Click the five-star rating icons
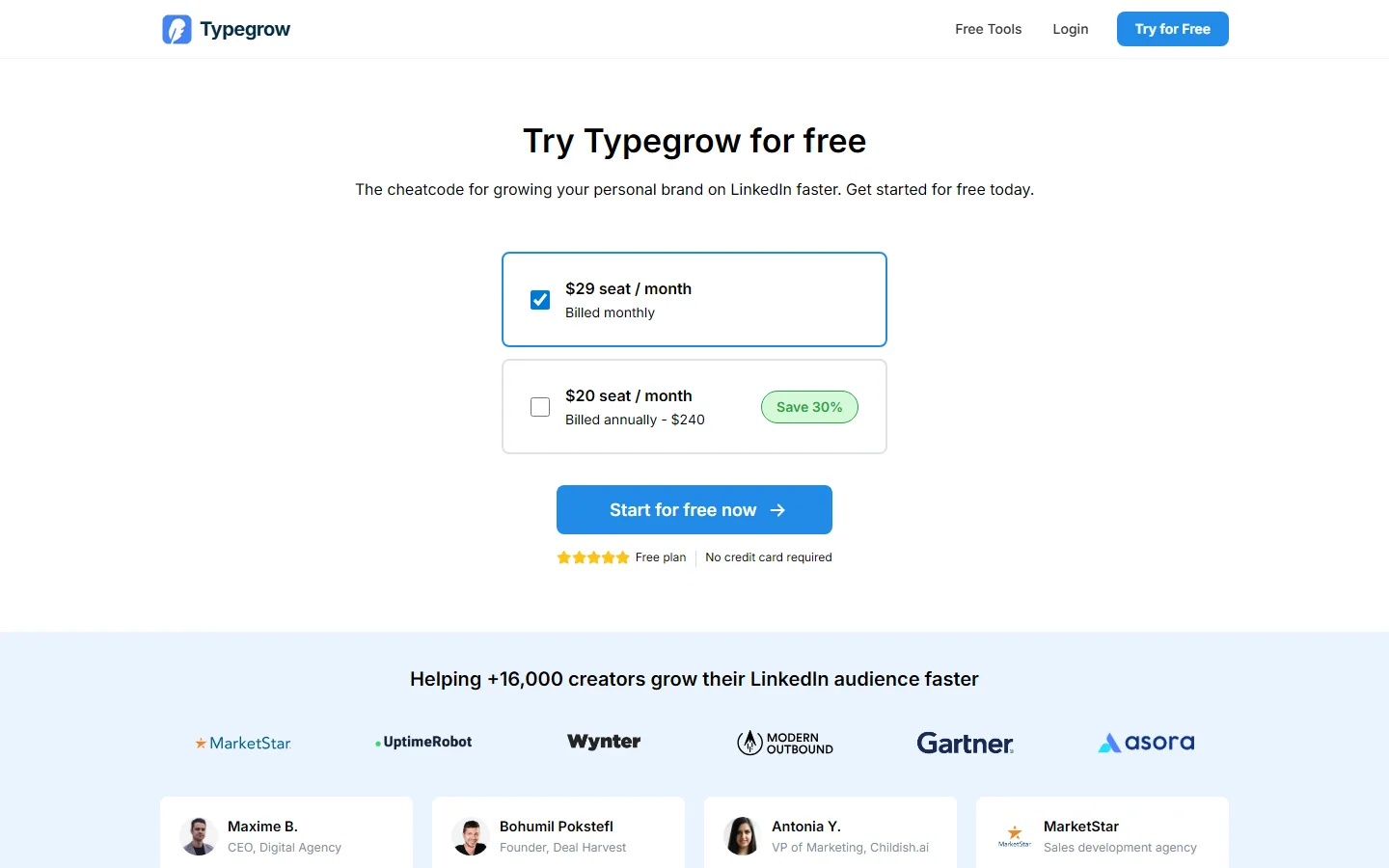The height and width of the screenshot is (868, 1389). tap(593, 557)
